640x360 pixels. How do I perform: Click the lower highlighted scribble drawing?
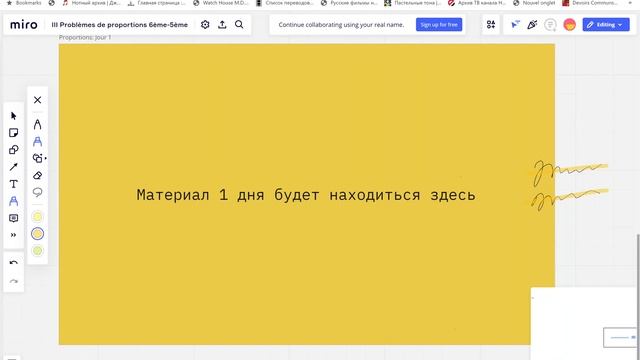click(x=570, y=199)
